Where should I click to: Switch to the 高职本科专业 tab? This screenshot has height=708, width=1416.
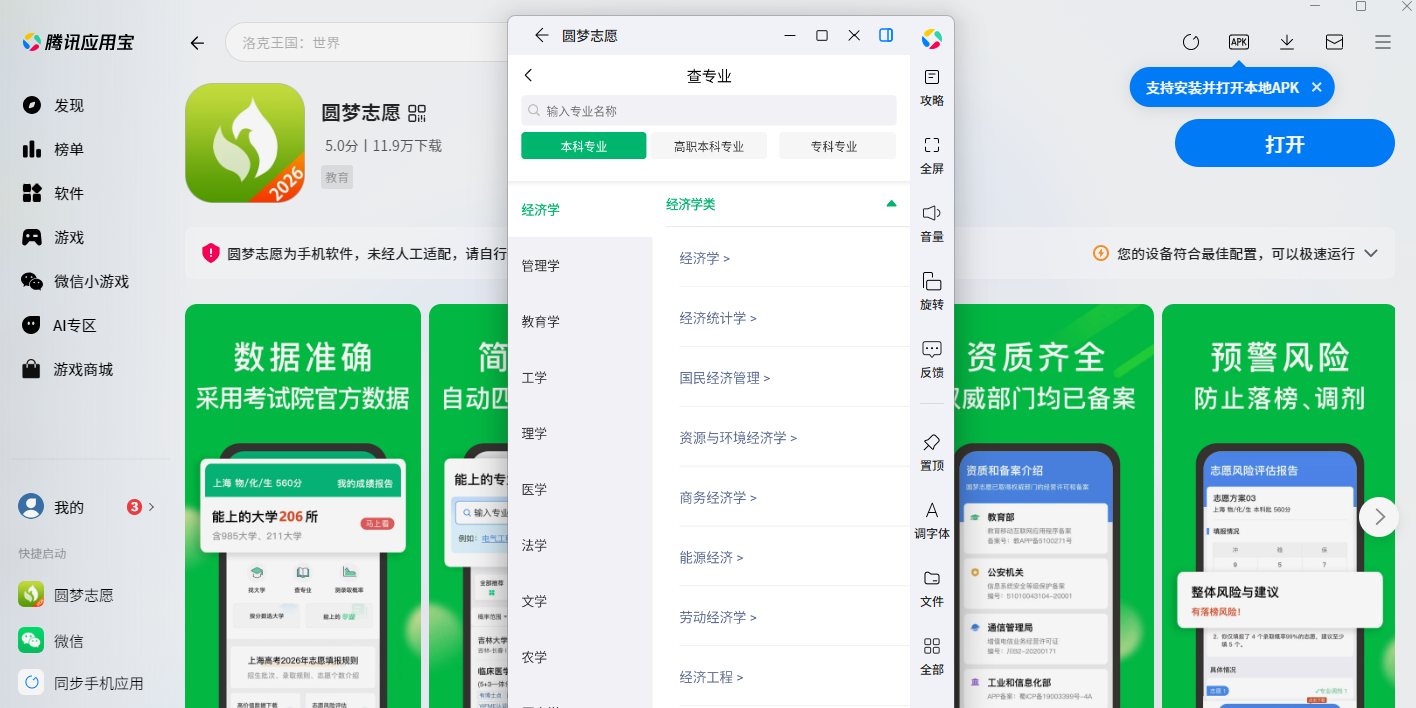[709, 146]
